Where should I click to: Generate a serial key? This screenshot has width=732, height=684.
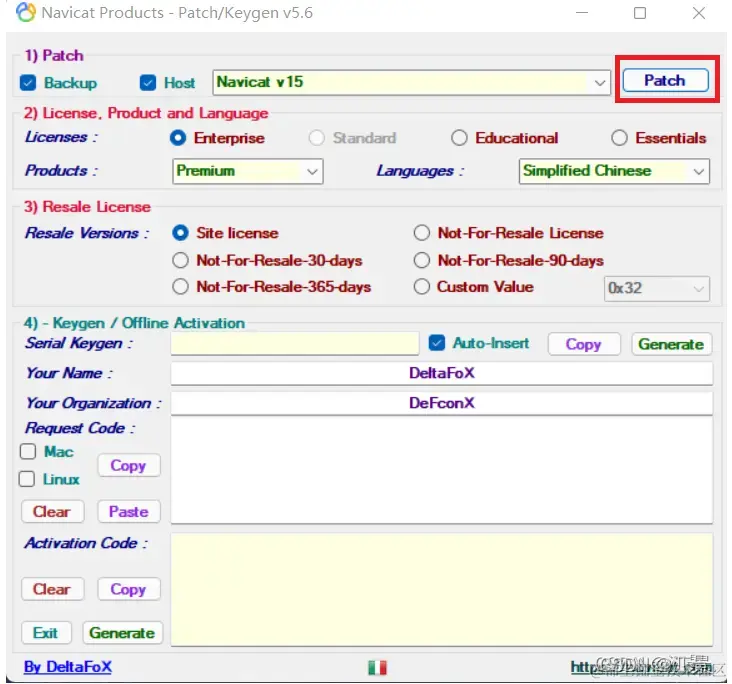click(671, 344)
